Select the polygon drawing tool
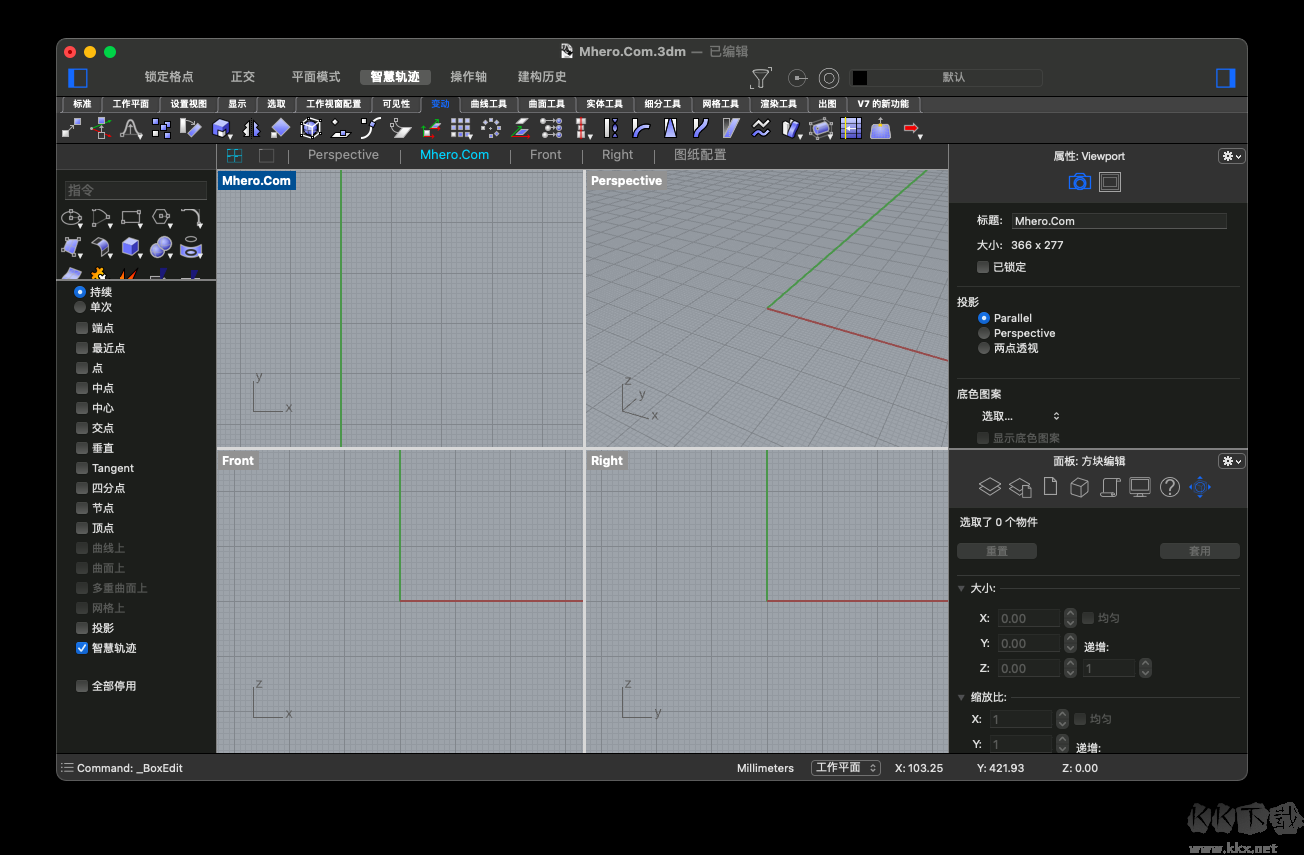 (162, 217)
